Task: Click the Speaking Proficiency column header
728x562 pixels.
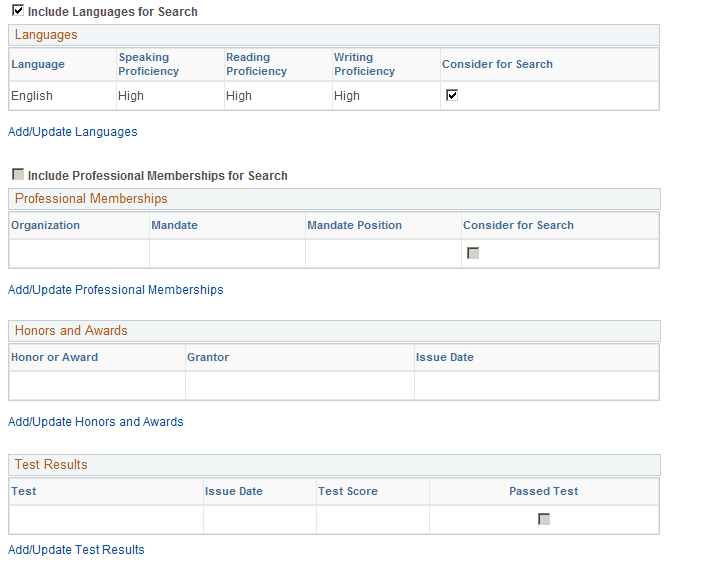Action: pos(149,64)
